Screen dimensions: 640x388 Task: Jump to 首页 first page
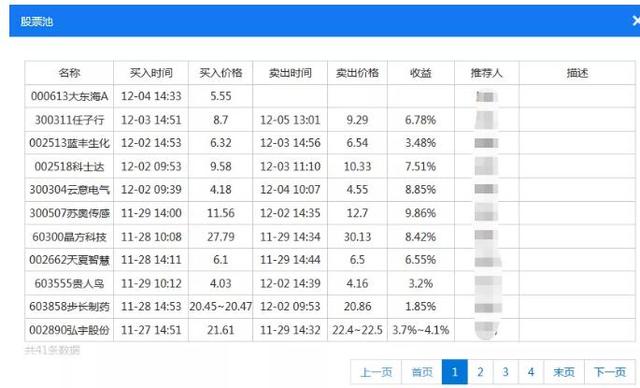click(x=422, y=372)
